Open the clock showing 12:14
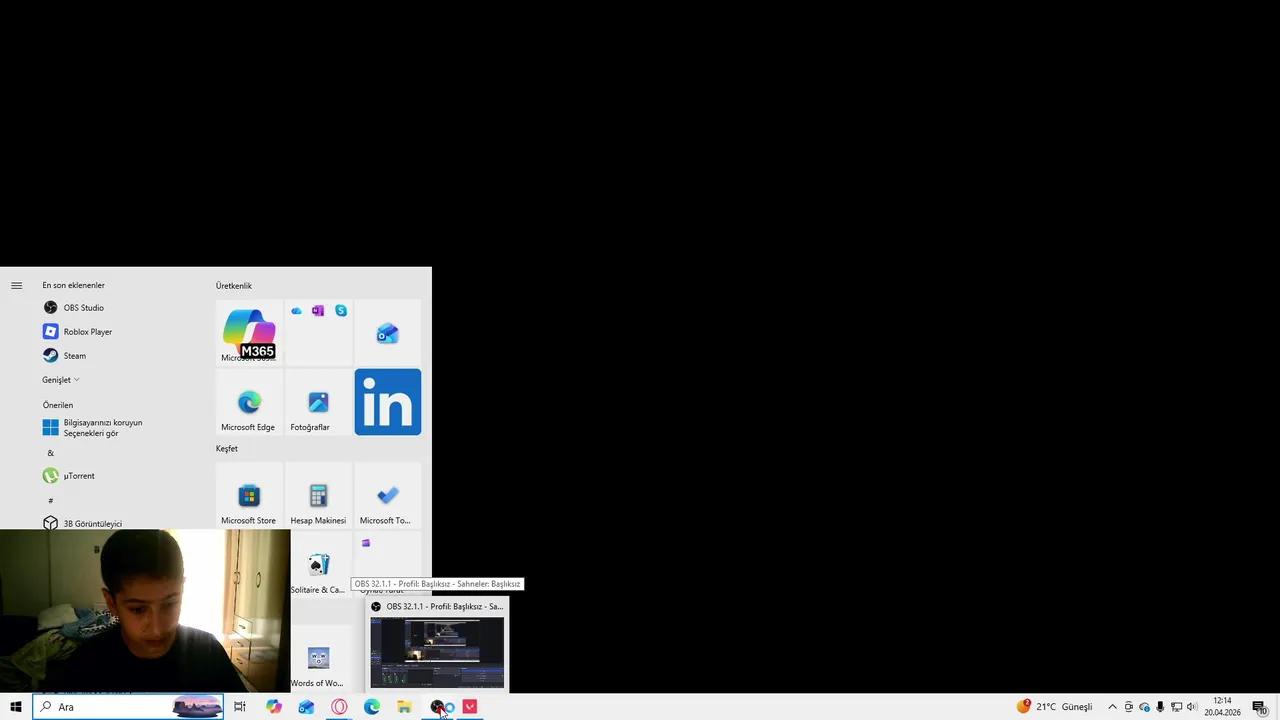 click(x=1222, y=707)
